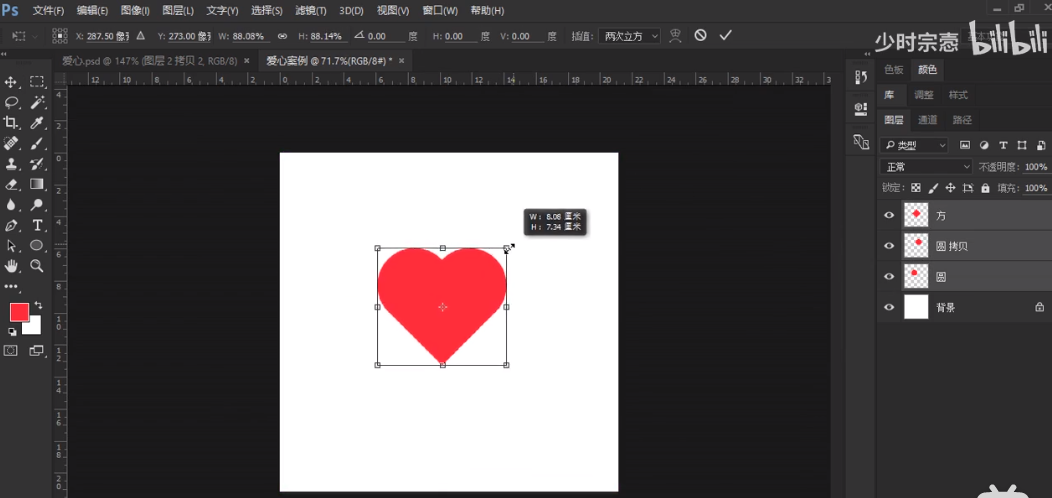Close the 爱心案例 document tab

tap(401, 60)
